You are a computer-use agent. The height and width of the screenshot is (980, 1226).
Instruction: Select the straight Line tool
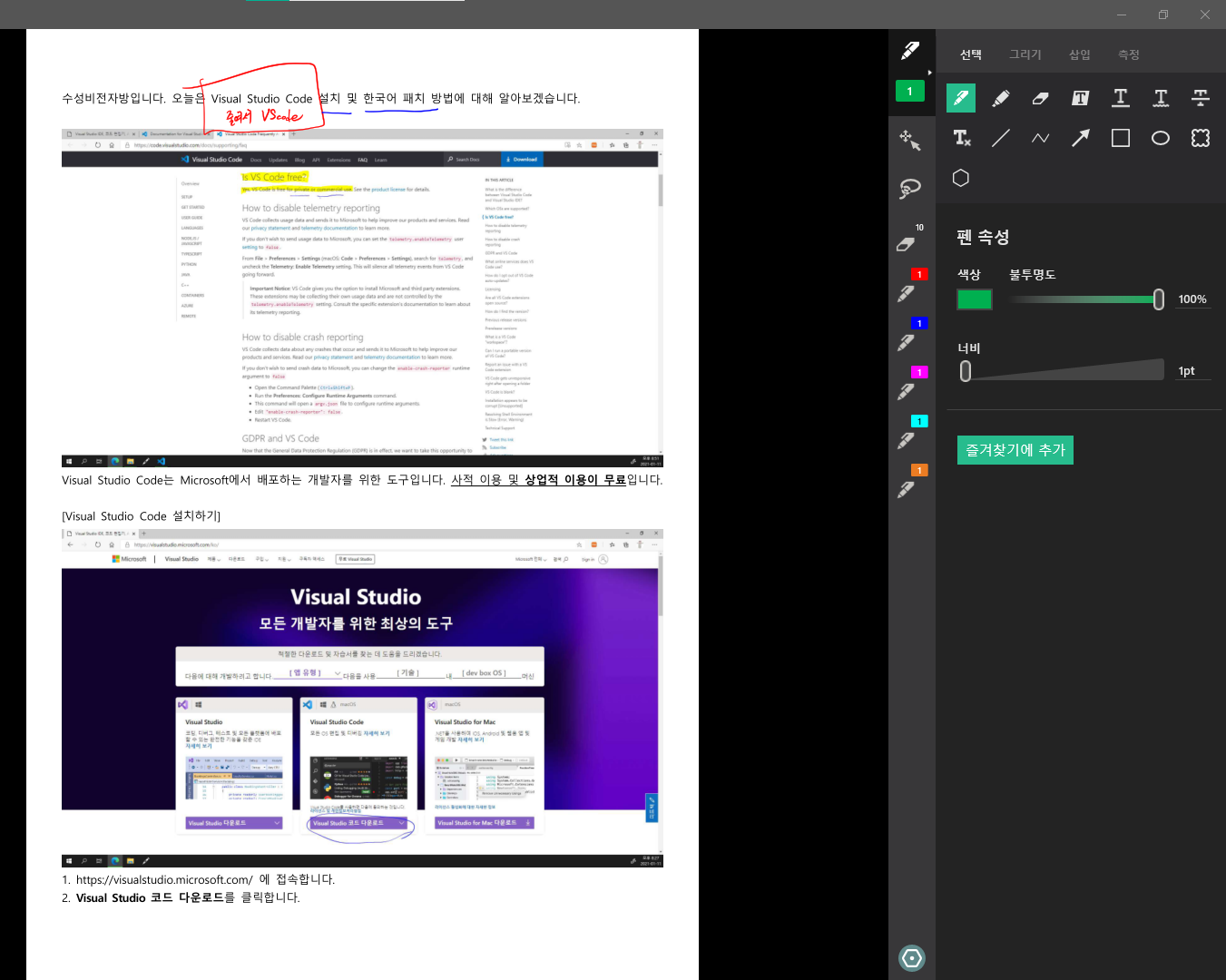coord(1001,138)
